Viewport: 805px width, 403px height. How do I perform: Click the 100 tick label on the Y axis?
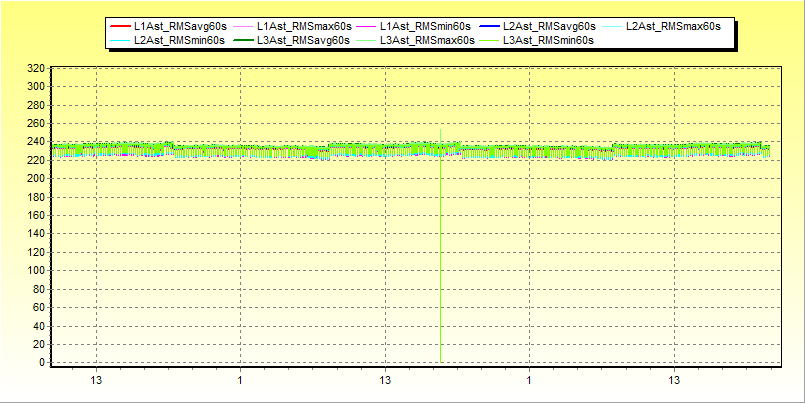(36, 271)
